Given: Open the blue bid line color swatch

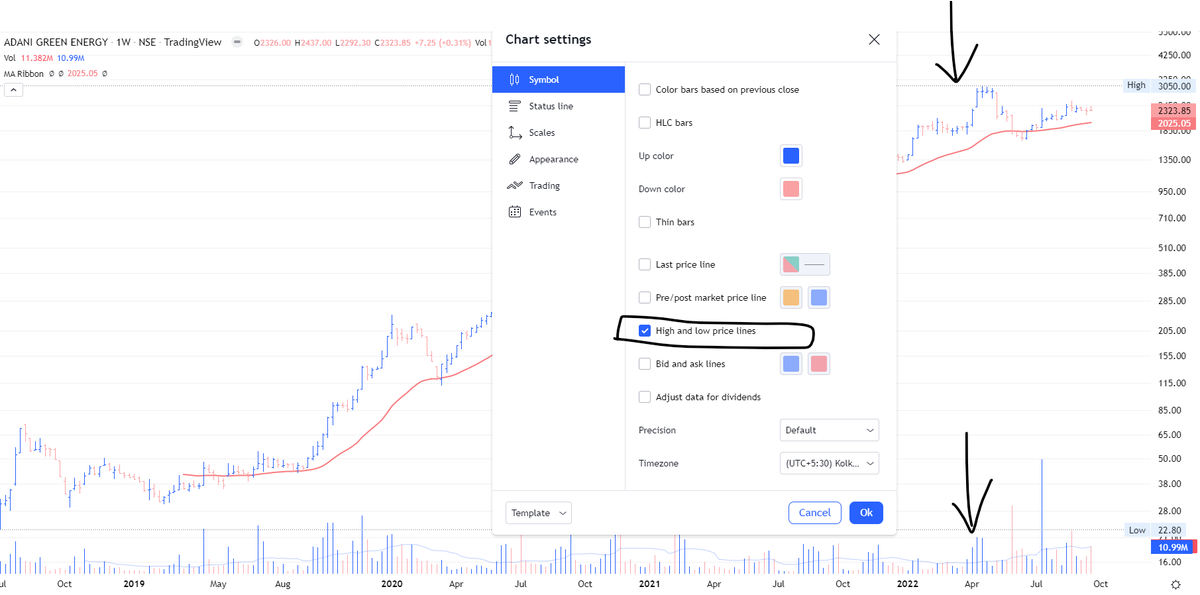Looking at the screenshot, I should [791, 364].
